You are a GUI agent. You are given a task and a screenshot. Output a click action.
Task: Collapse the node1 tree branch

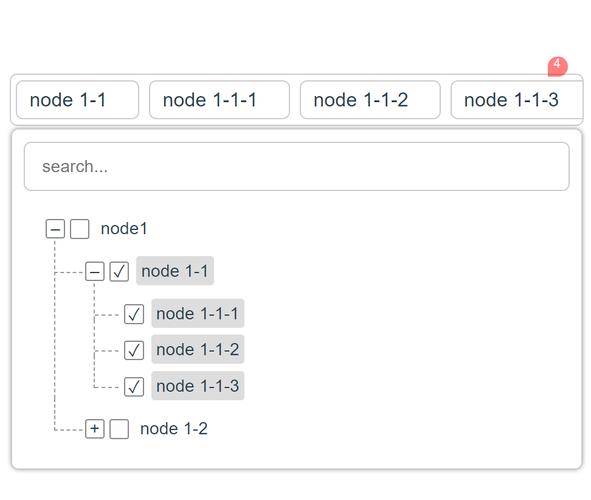(55, 229)
